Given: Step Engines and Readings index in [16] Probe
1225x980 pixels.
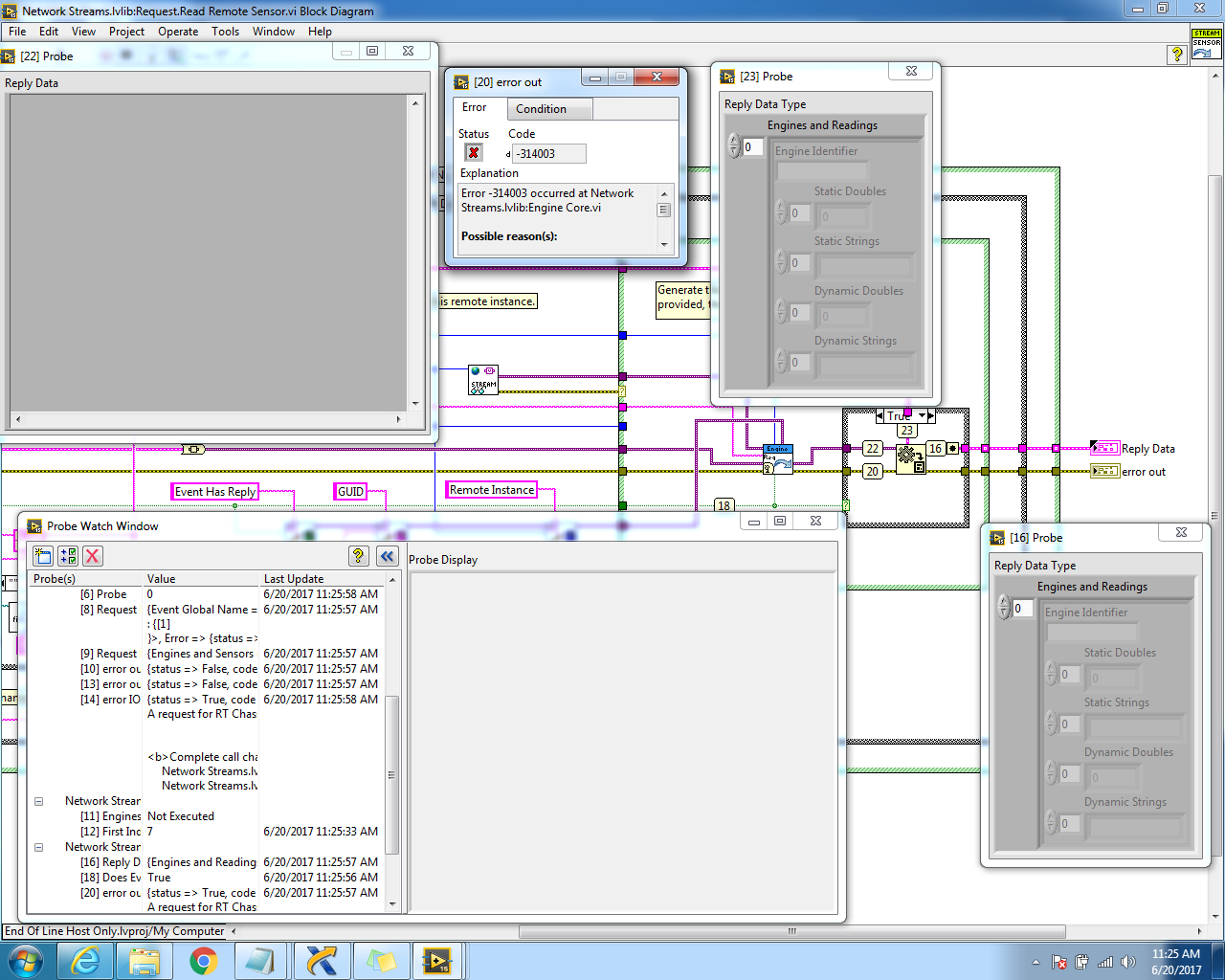Looking at the screenshot, I should coord(1005,608).
